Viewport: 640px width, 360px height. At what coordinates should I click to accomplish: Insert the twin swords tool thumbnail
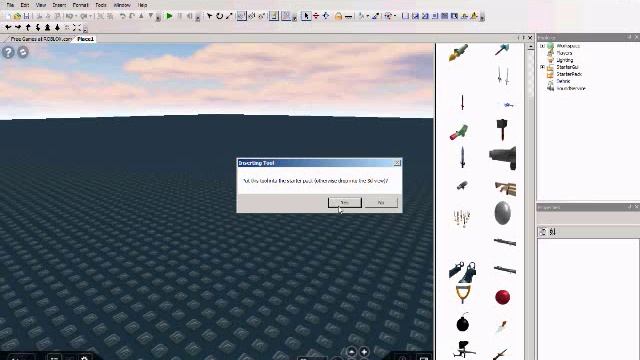pos(502,76)
